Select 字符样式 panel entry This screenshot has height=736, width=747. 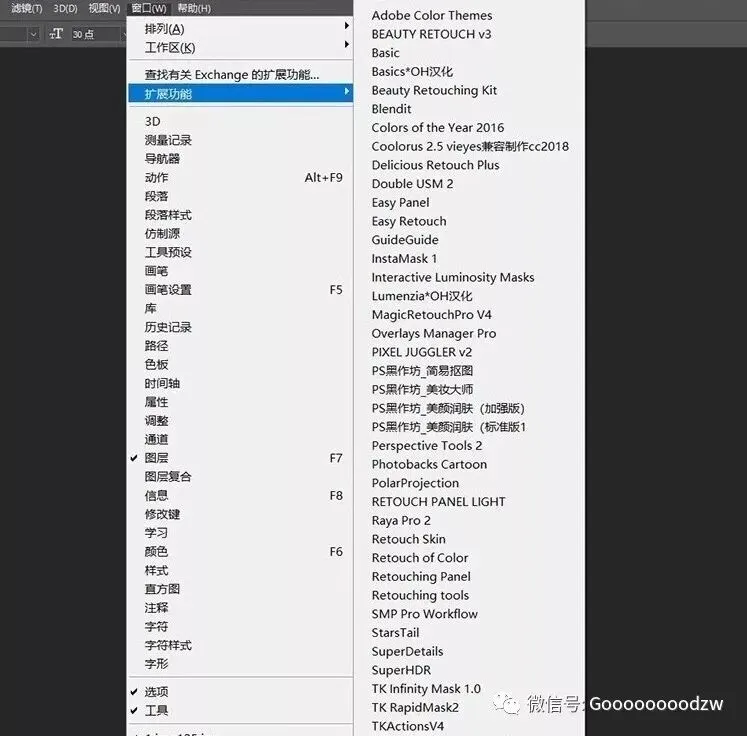coord(241,645)
